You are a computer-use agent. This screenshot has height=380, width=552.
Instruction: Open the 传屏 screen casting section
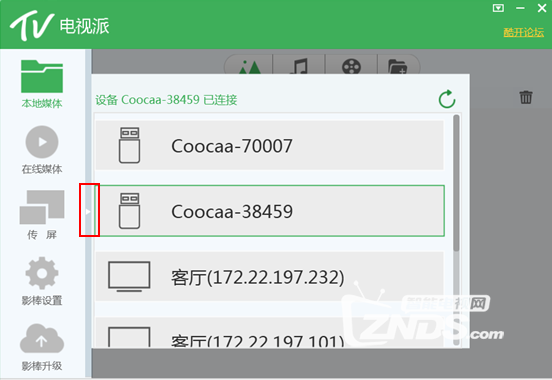pos(42,215)
